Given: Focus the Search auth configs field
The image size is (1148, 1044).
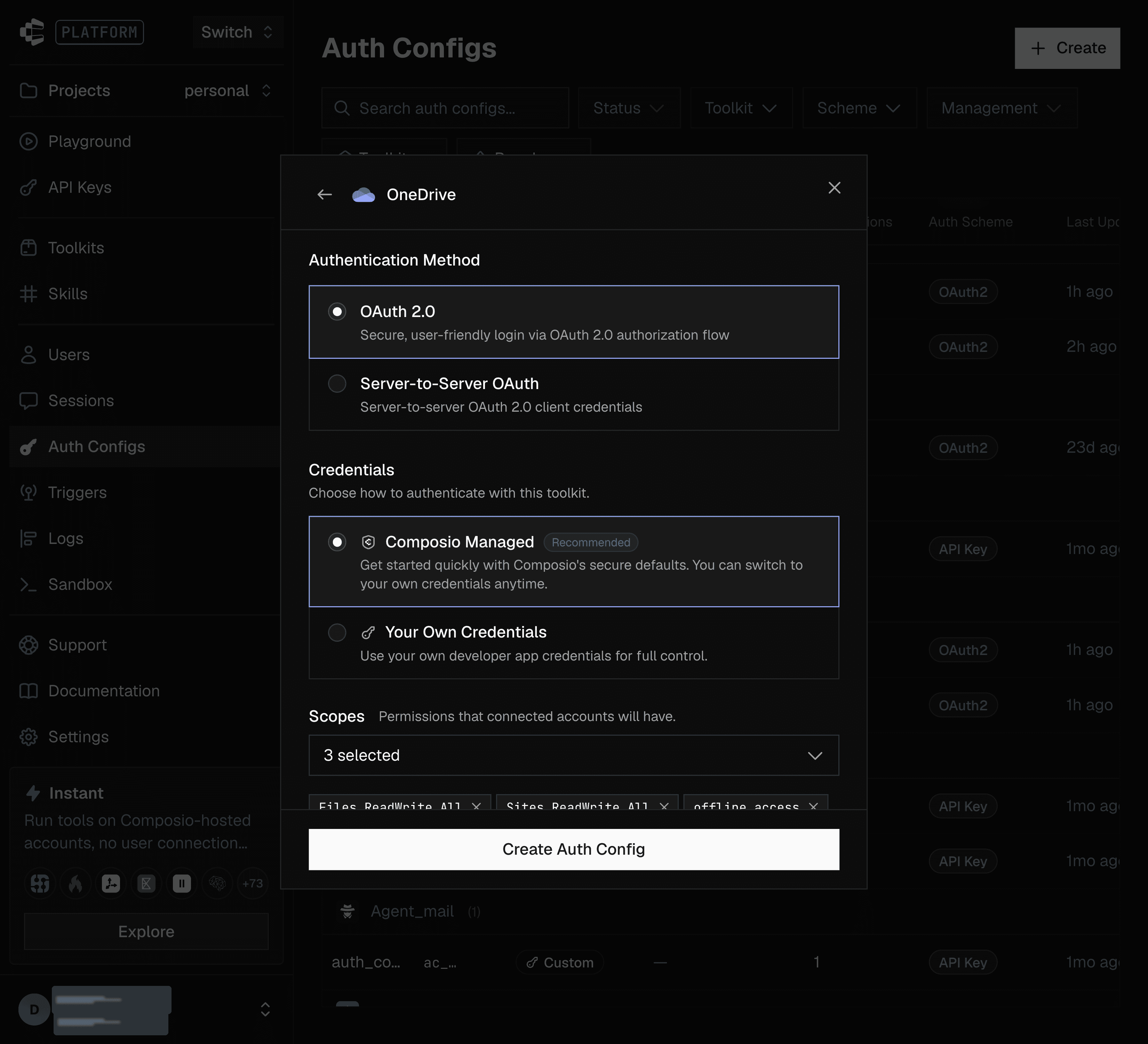Looking at the screenshot, I should coord(445,108).
